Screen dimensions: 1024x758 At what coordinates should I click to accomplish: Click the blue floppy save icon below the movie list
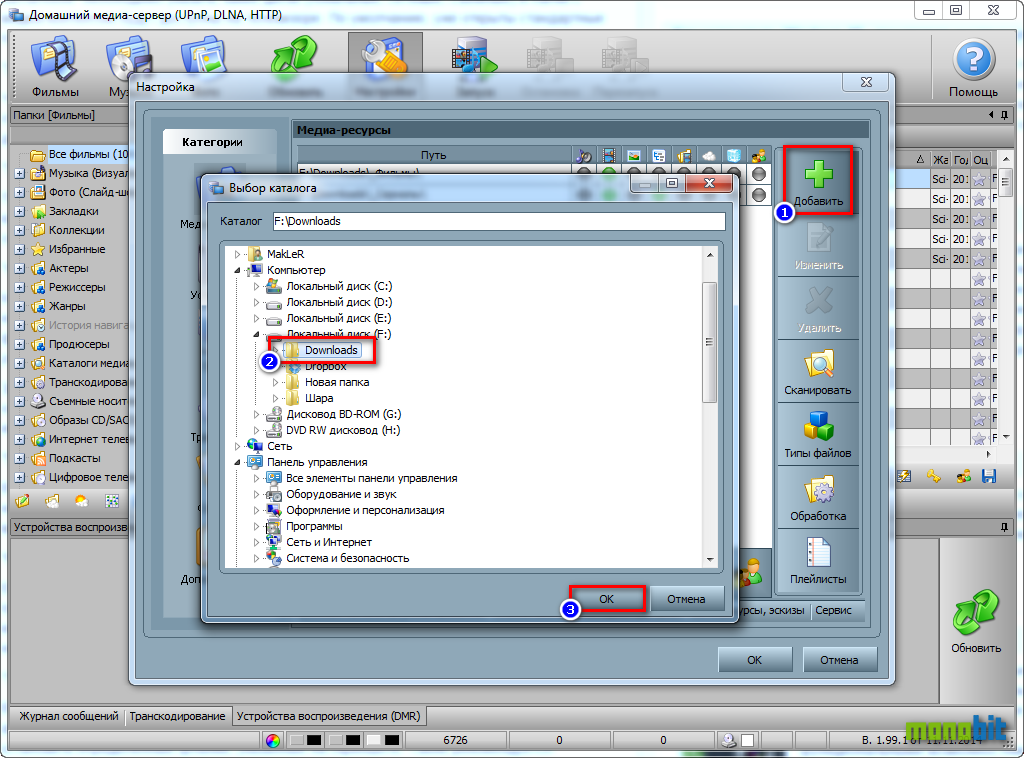pos(989,477)
